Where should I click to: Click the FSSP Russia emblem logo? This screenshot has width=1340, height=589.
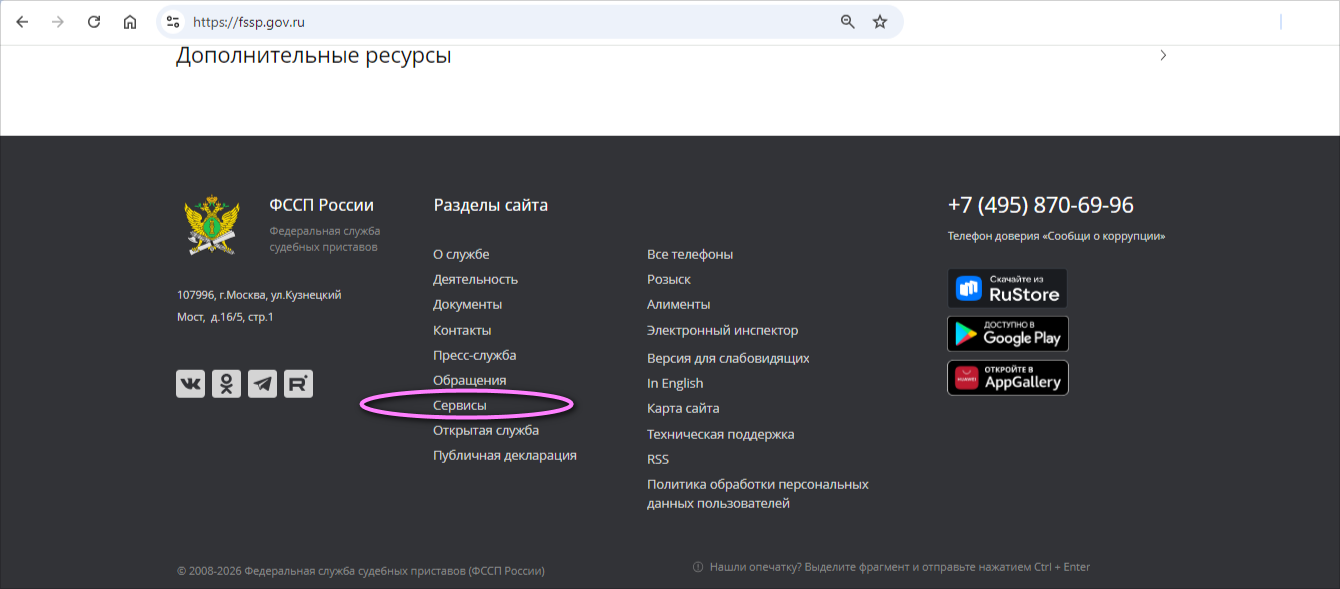pyautogui.click(x=211, y=224)
